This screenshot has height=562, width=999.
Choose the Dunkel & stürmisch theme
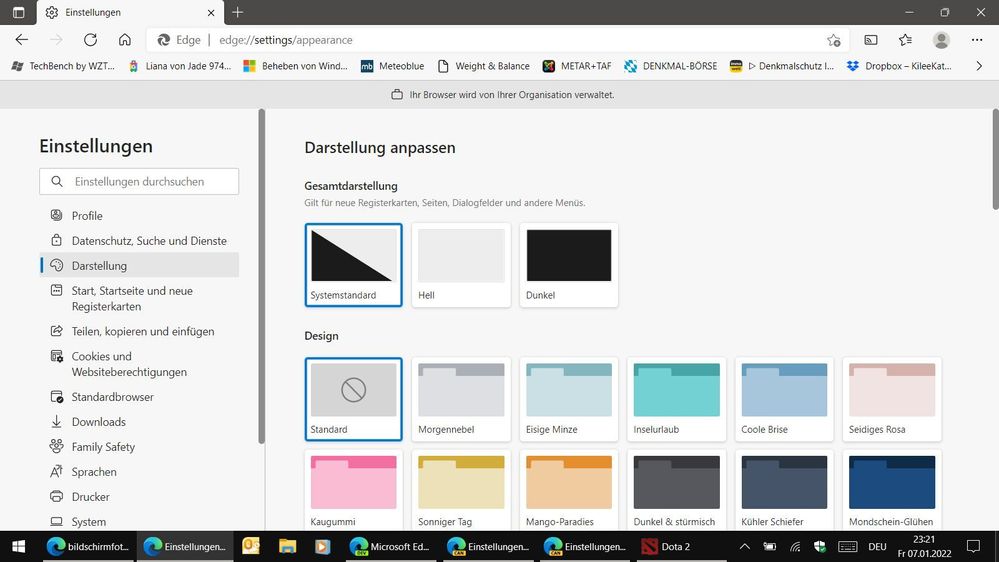tap(676, 490)
